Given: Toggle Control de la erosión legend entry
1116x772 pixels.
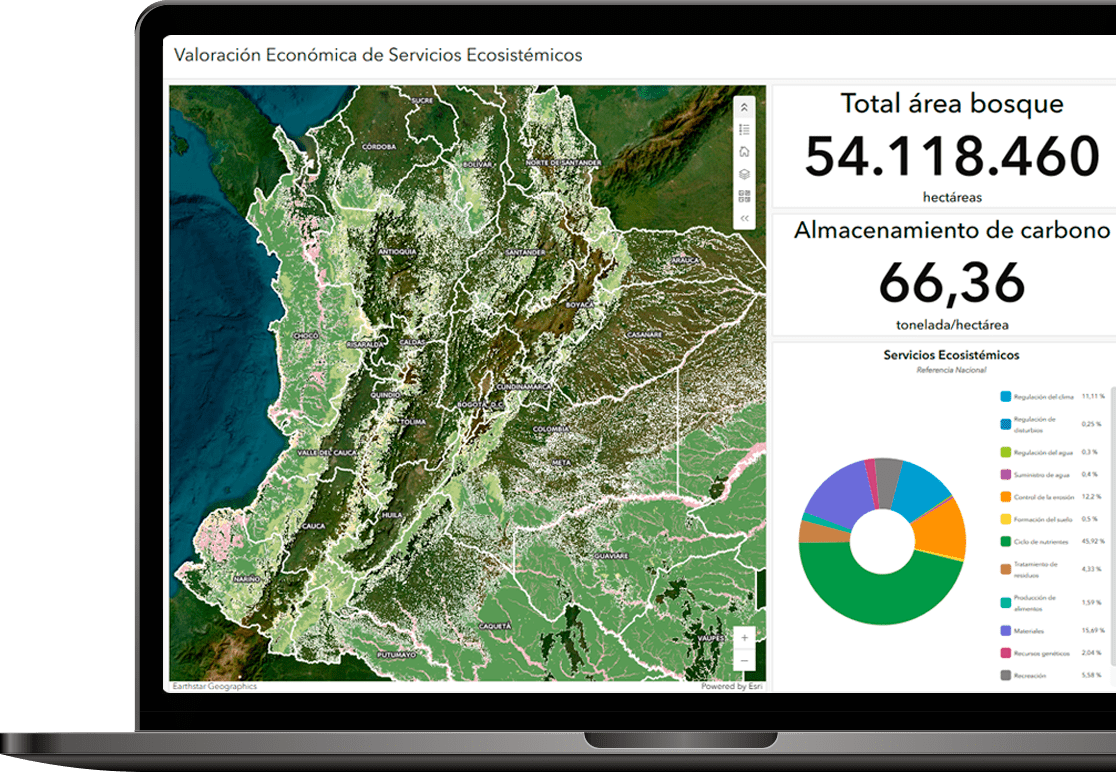Looking at the screenshot, I should (1045, 497).
